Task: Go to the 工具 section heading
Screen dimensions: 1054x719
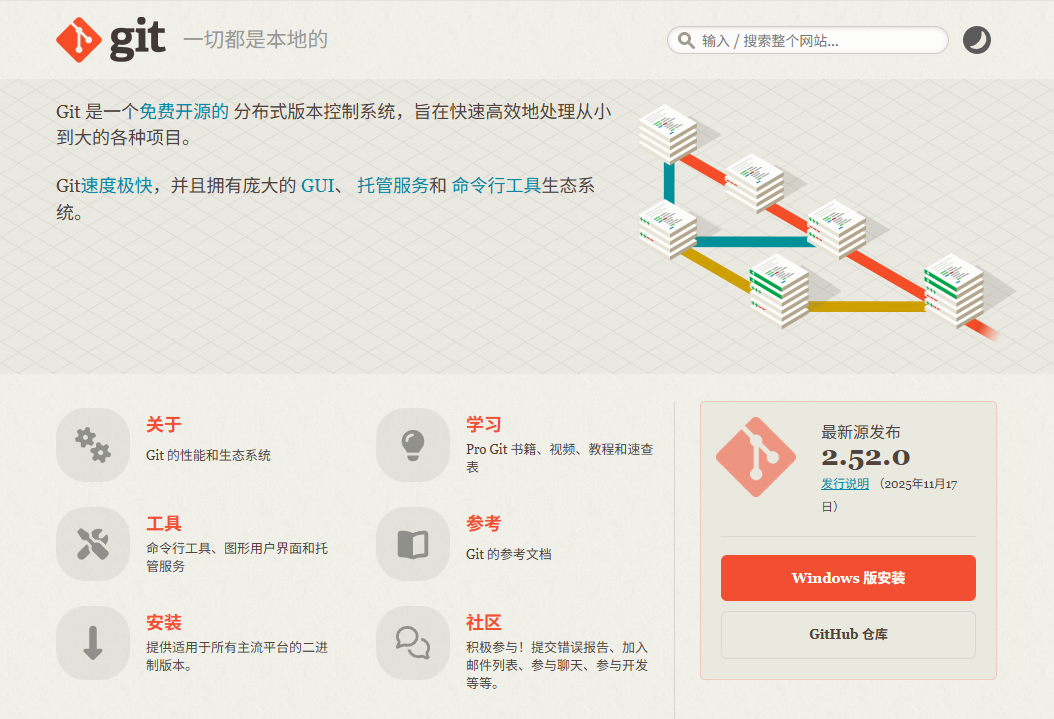Action: 164,524
